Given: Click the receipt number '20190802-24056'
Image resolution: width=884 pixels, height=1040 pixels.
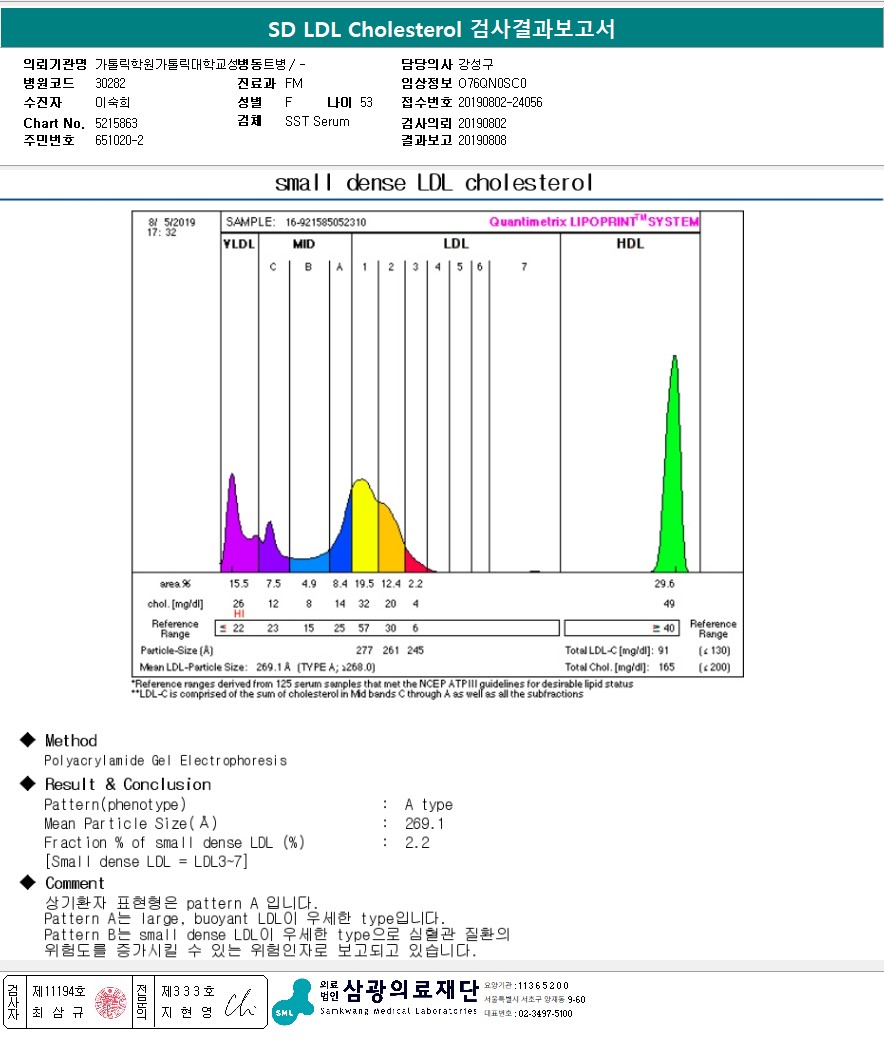Looking at the screenshot, I should (x=500, y=102).
